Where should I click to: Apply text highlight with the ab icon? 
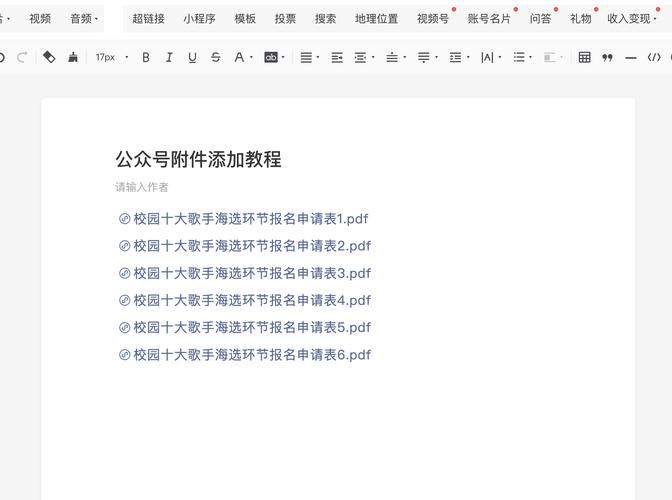click(x=271, y=57)
